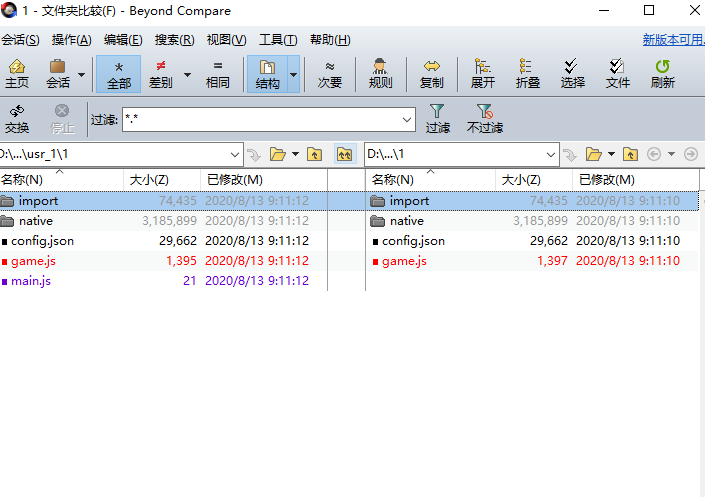Select the import folder in left pane
The image size is (705, 497).
pos(164,201)
